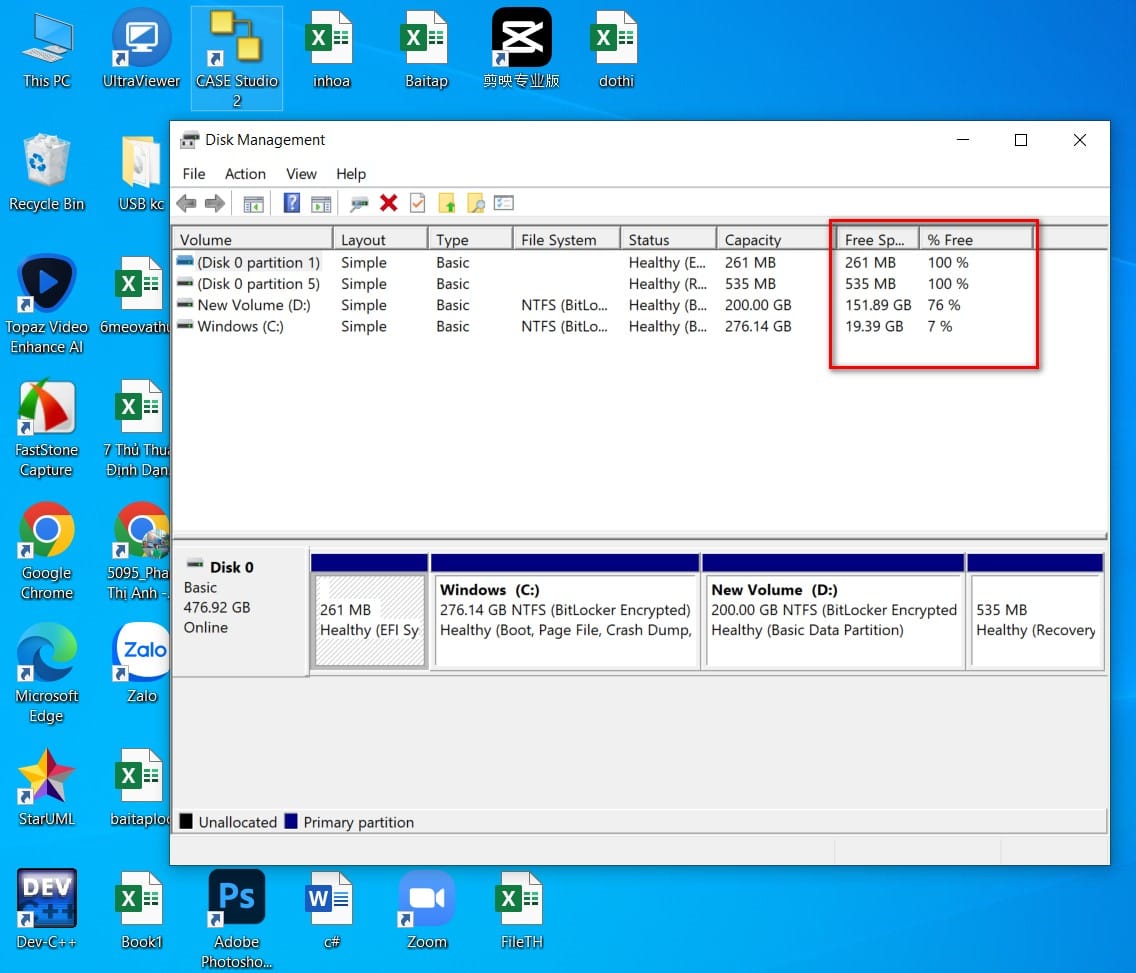Select the Windows (C:) partition block

pos(565,611)
